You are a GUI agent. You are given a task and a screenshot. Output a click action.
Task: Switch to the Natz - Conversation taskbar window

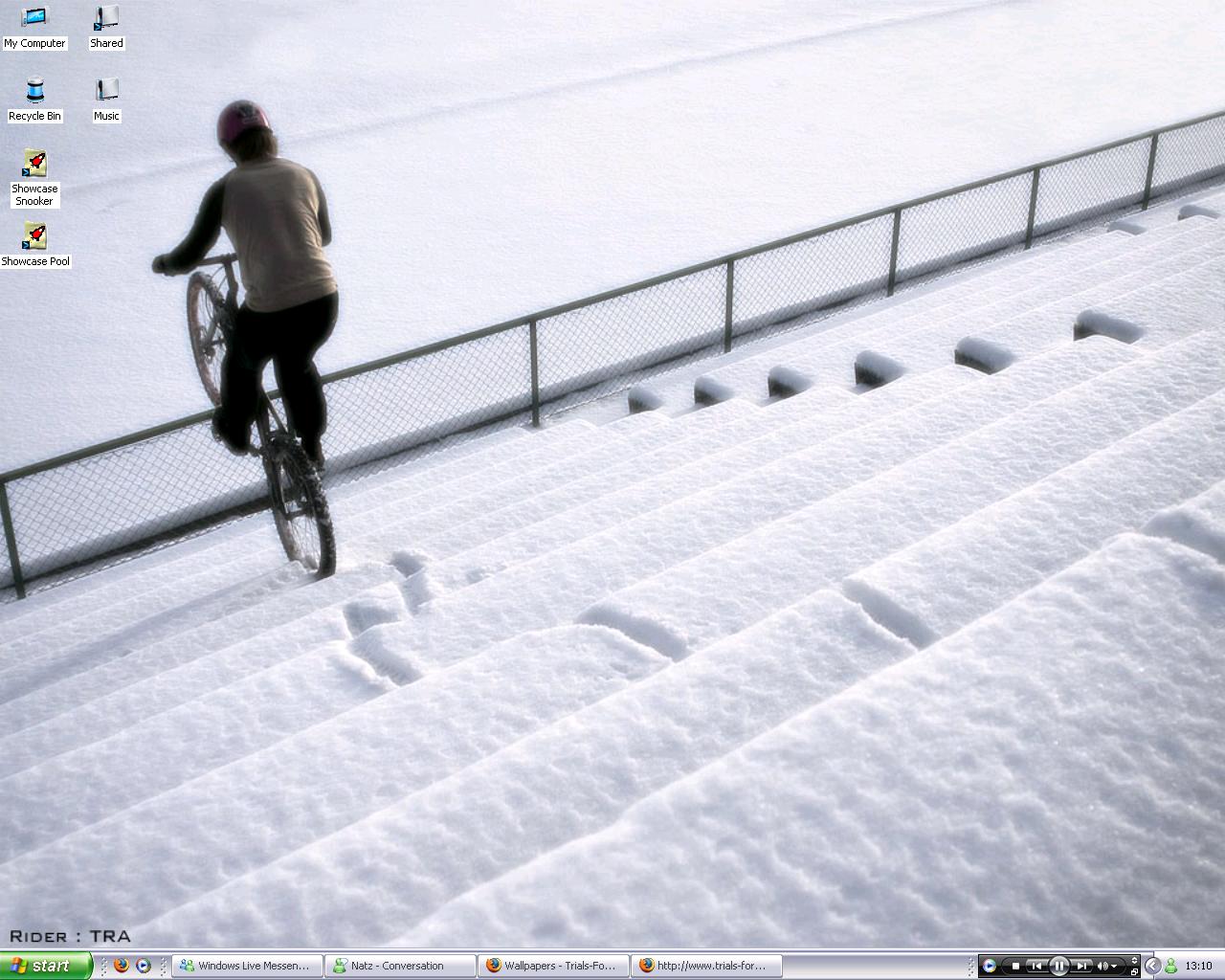click(x=400, y=966)
